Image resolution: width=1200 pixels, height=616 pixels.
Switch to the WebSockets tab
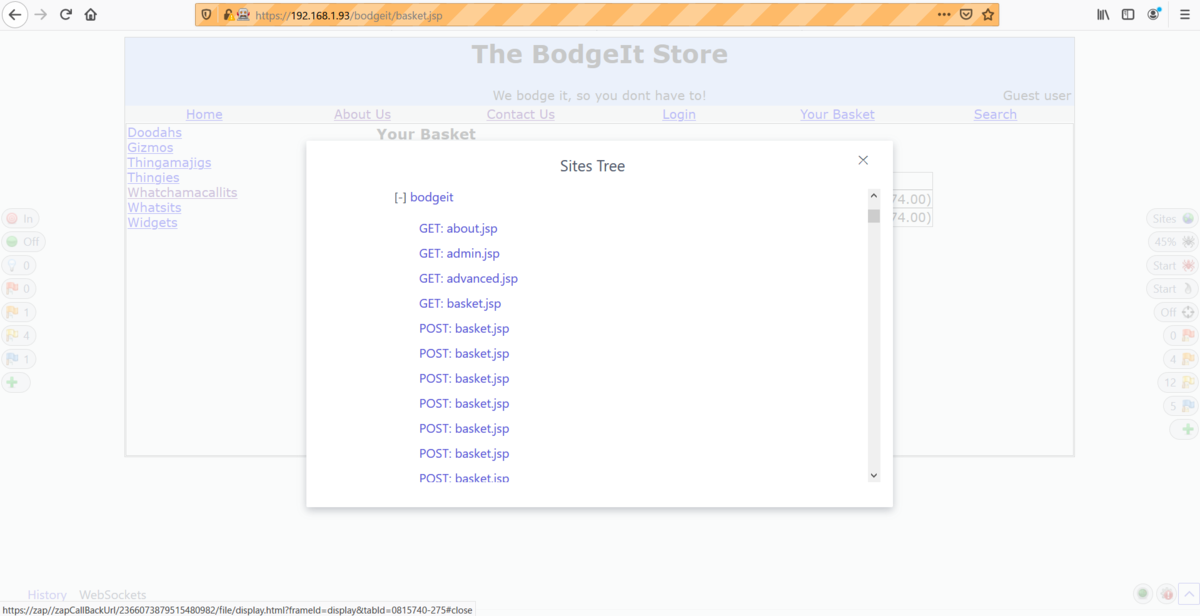(112, 595)
